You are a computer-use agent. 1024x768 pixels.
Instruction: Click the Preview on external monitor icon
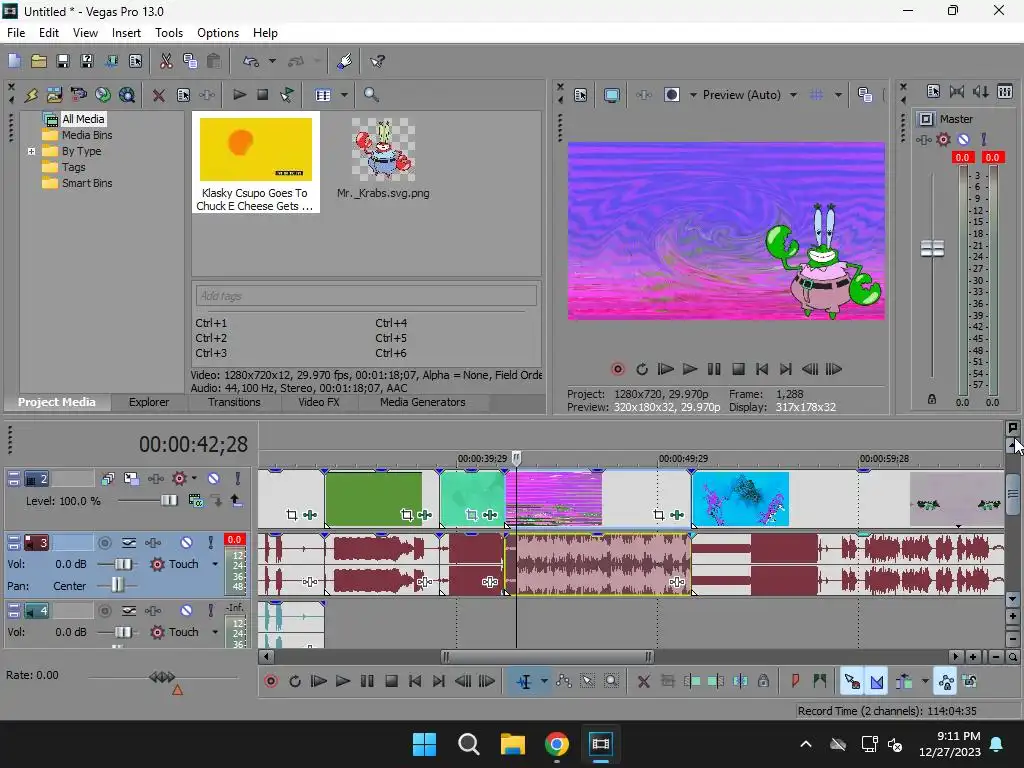pyautogui.click(x=611, y=95)
